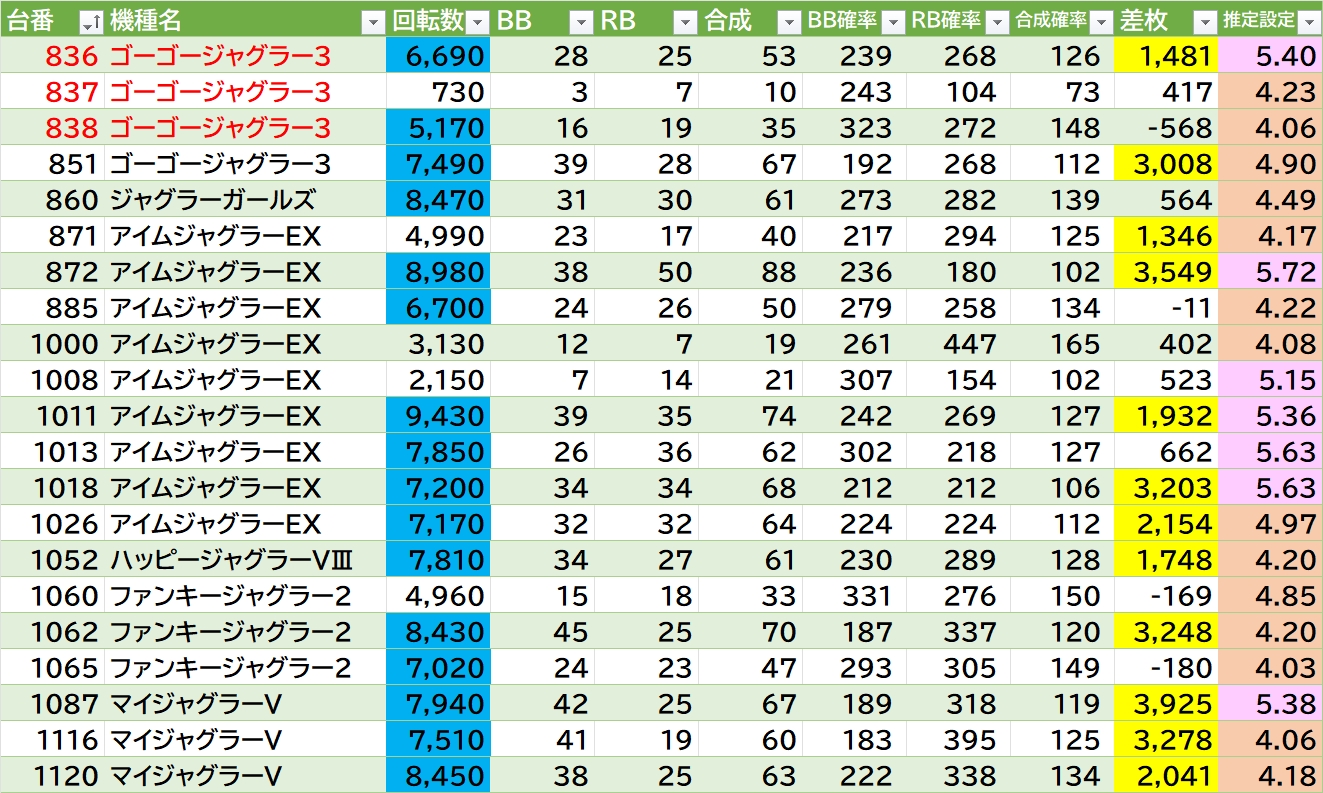Screen dimensions: 1323x793
Task: Select 回転数 cell 7,510
Action: pos(438,740)
